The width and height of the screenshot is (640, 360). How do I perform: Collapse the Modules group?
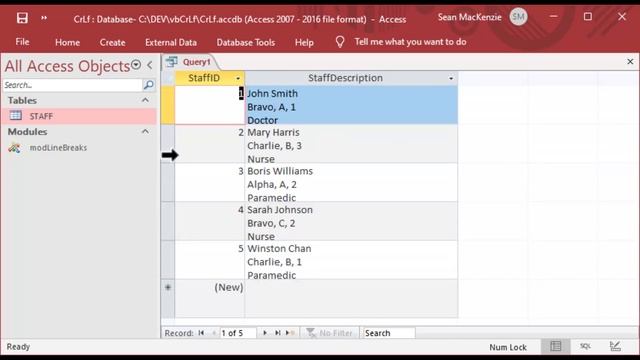click(x=145, y=131)
